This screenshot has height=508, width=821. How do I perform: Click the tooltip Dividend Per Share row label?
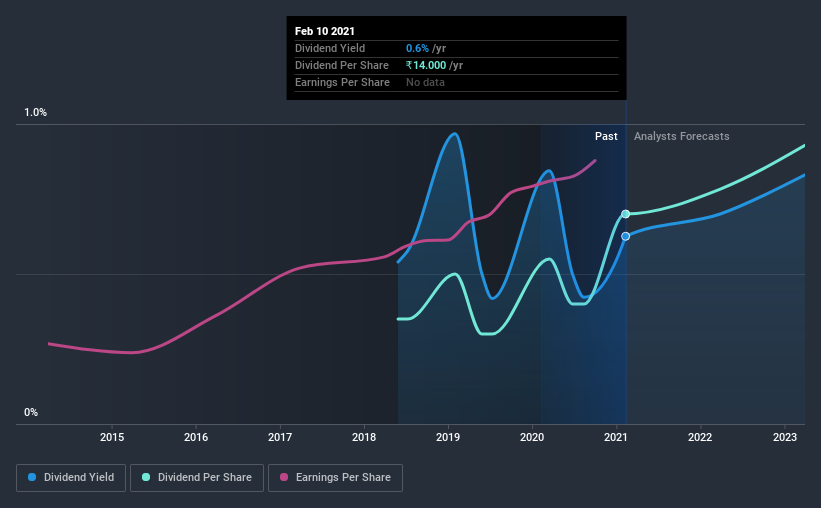point(342,65)
